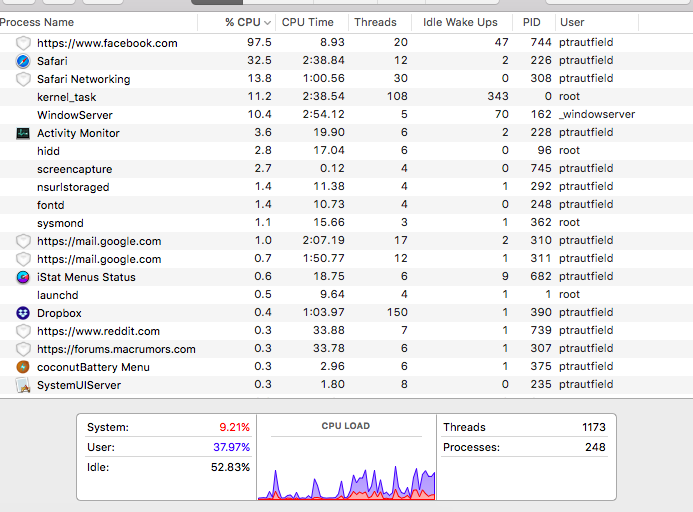This screenshot has height=512, width=693.
Task: Select the SystemUIServer process name
Action: click(x=79, y=385)
